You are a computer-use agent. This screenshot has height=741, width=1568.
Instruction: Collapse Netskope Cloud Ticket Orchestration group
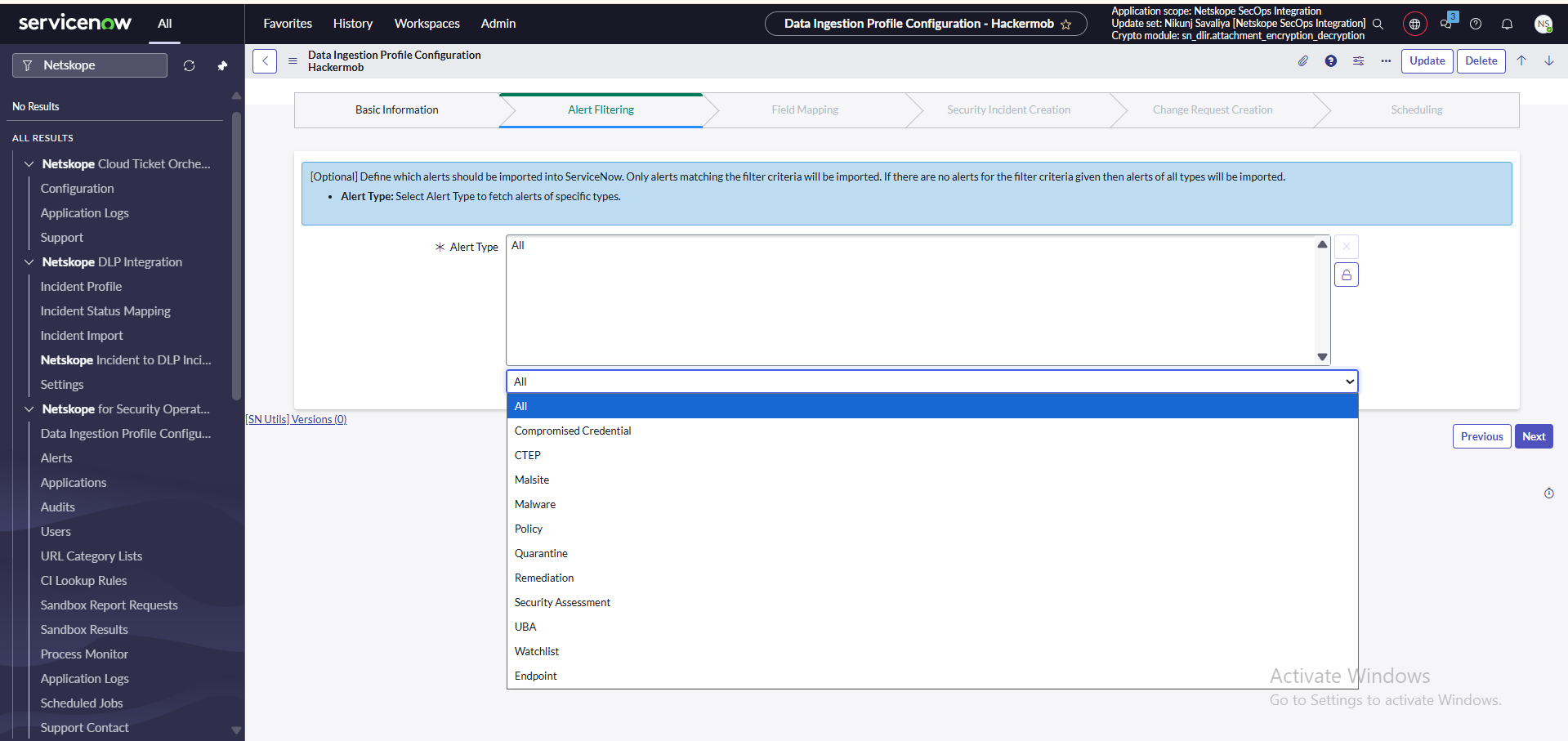click(29, 164)
